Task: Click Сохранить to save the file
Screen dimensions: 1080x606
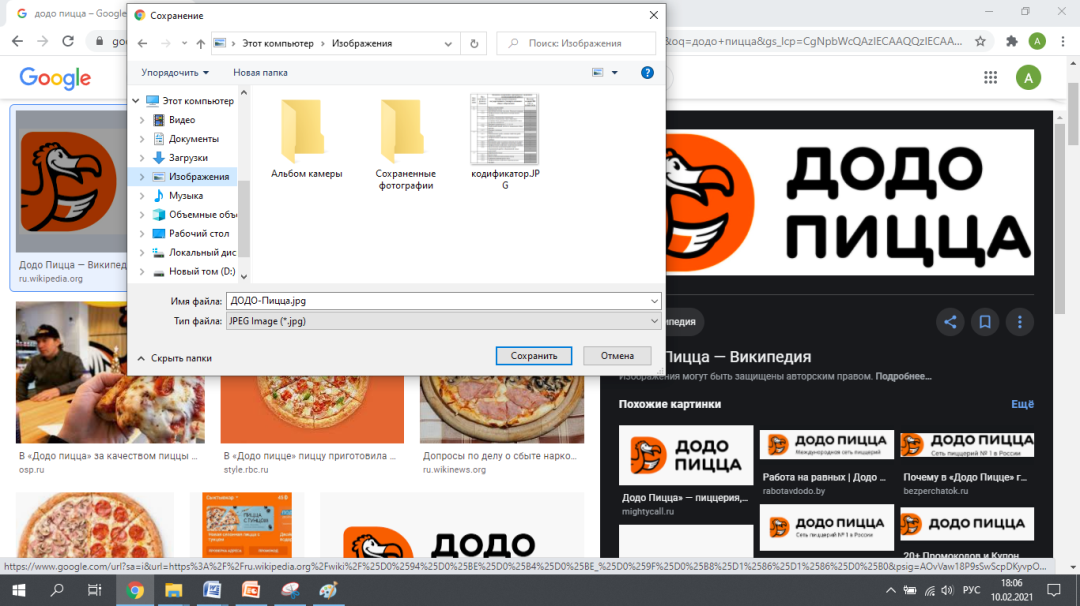Action: (x=534, y=355)
